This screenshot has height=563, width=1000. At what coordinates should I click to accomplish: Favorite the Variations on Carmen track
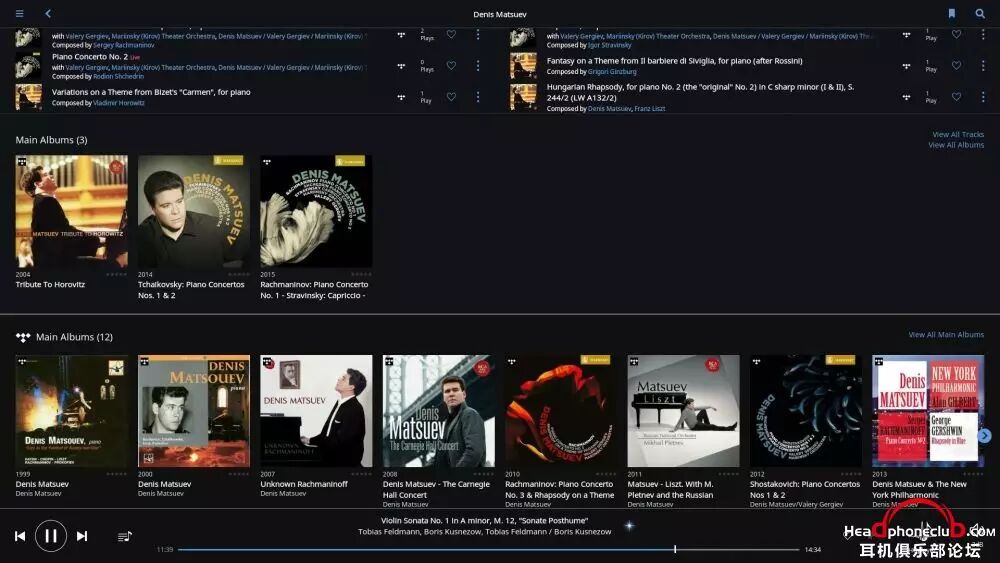point(451,96)
